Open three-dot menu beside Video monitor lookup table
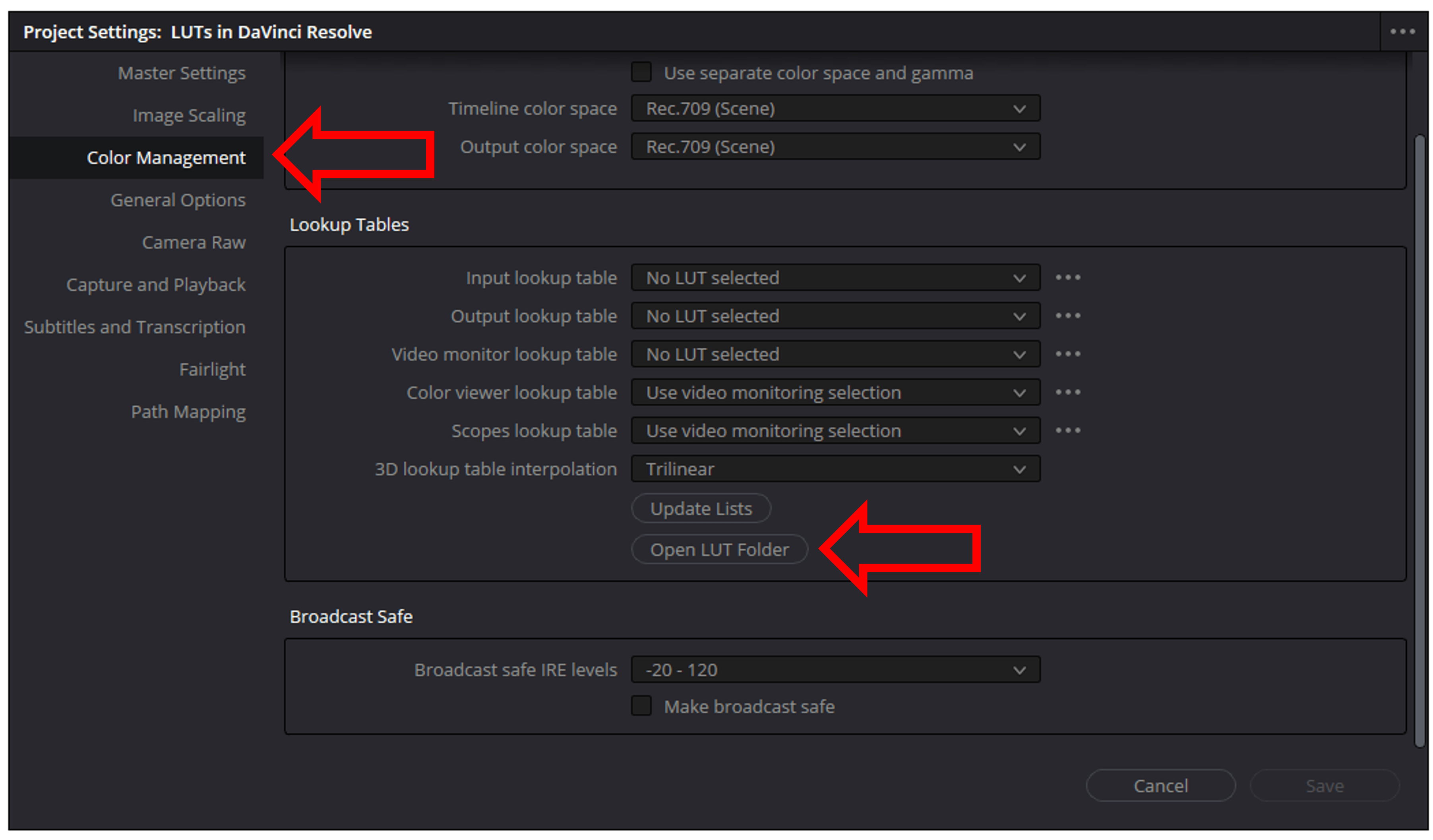1433x840 pixels. pyautogui.click(x=1068, y=354)
